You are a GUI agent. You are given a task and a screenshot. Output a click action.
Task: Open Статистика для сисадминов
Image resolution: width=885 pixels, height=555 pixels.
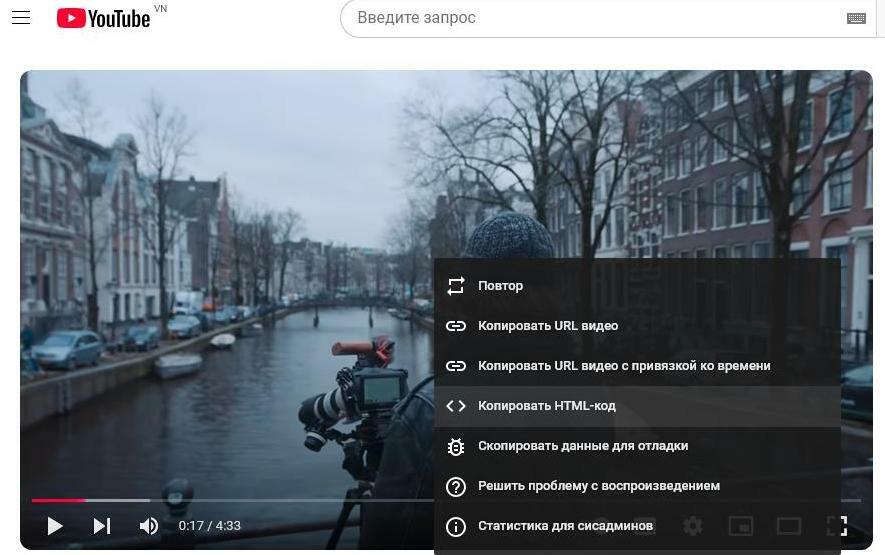(637, 526)
